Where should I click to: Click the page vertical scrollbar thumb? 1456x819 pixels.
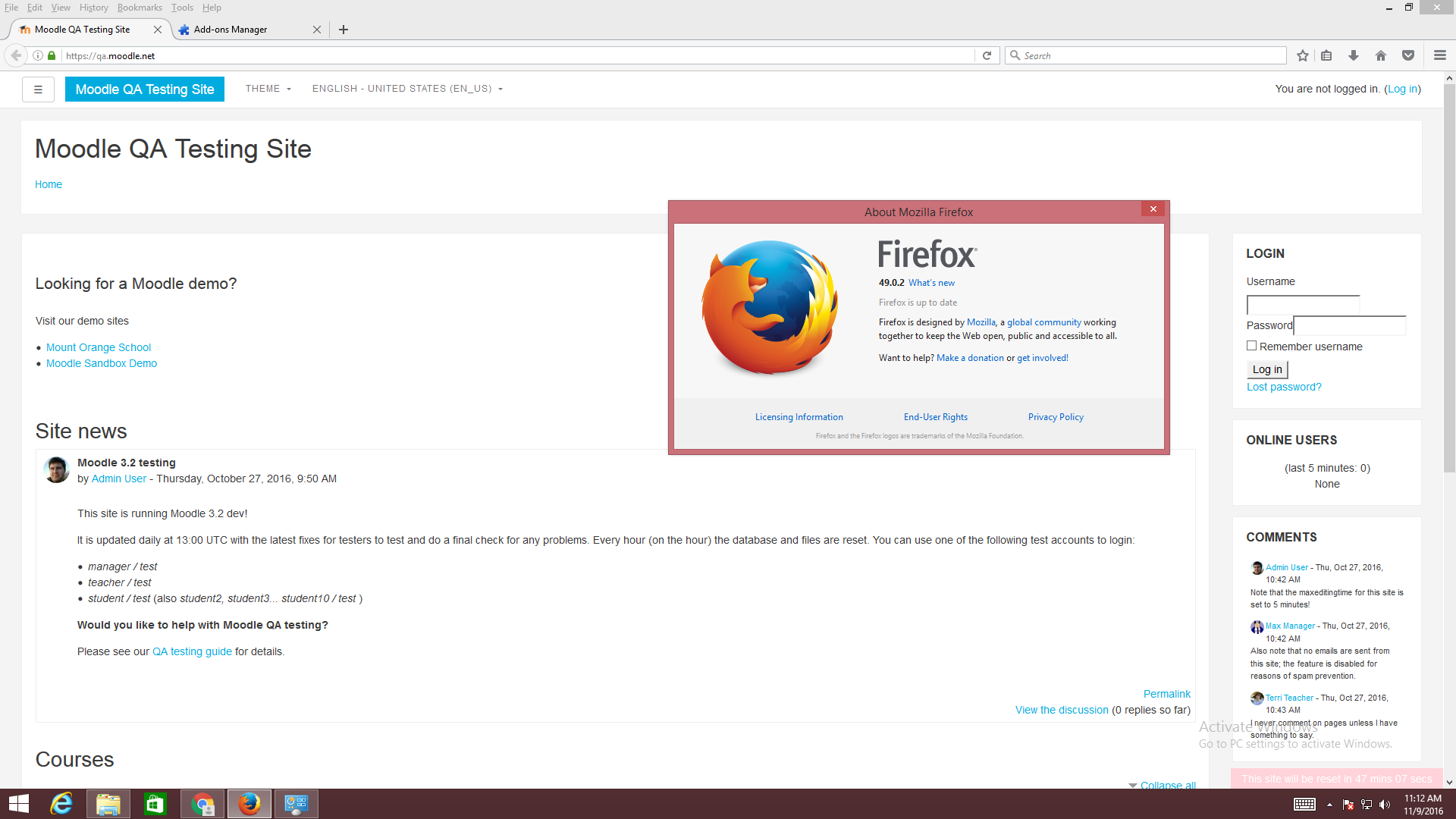tap(1449, 278)
